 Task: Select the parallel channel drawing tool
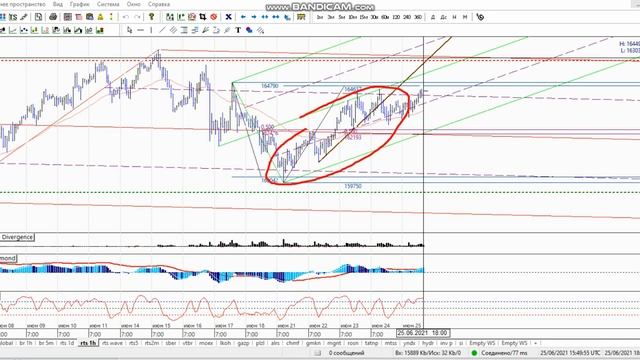[173, 30]
